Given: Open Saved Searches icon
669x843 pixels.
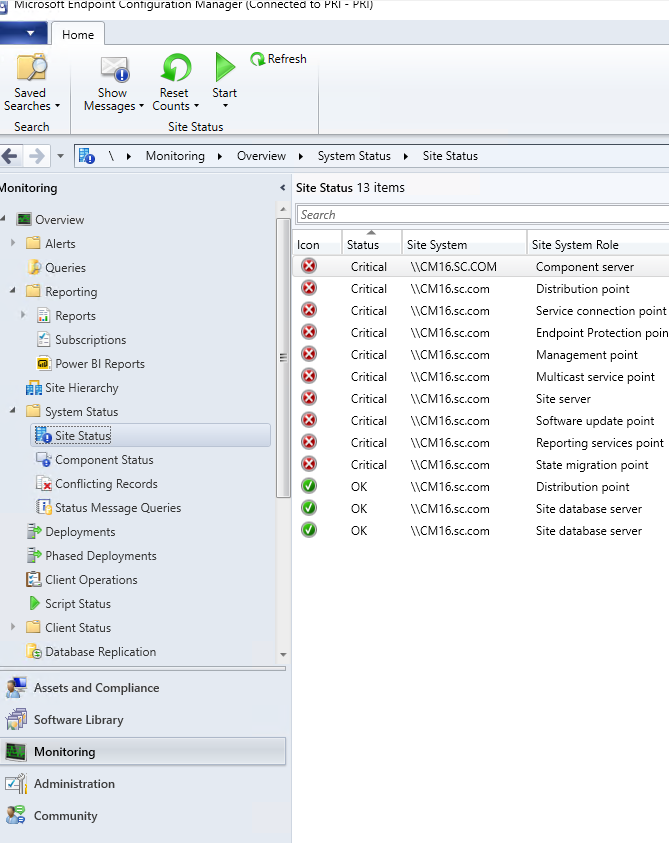Looking at the screenshot, I should (32, 68).
